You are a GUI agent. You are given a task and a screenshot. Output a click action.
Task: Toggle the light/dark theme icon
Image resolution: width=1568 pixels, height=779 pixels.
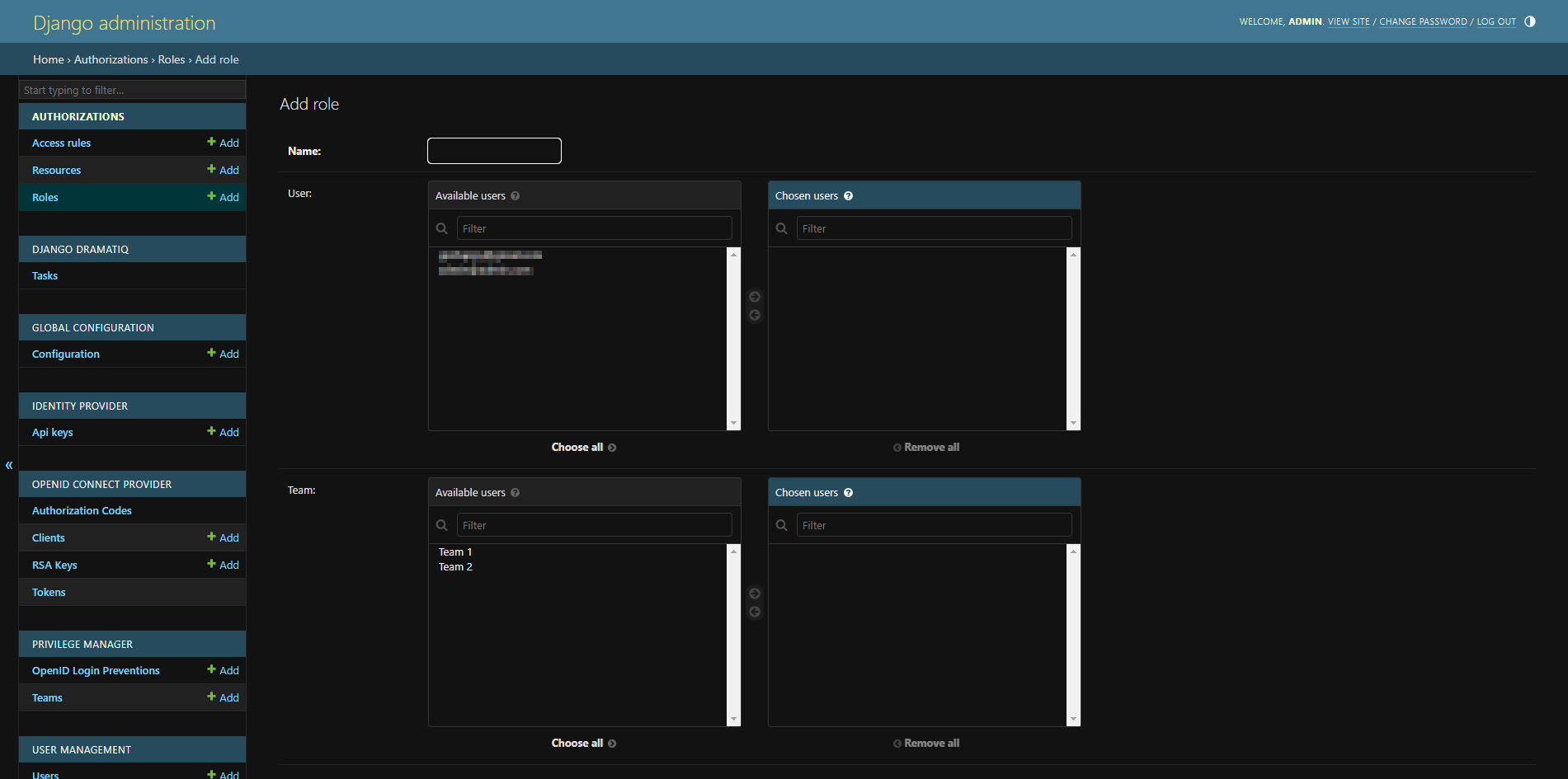point(1530,21)
